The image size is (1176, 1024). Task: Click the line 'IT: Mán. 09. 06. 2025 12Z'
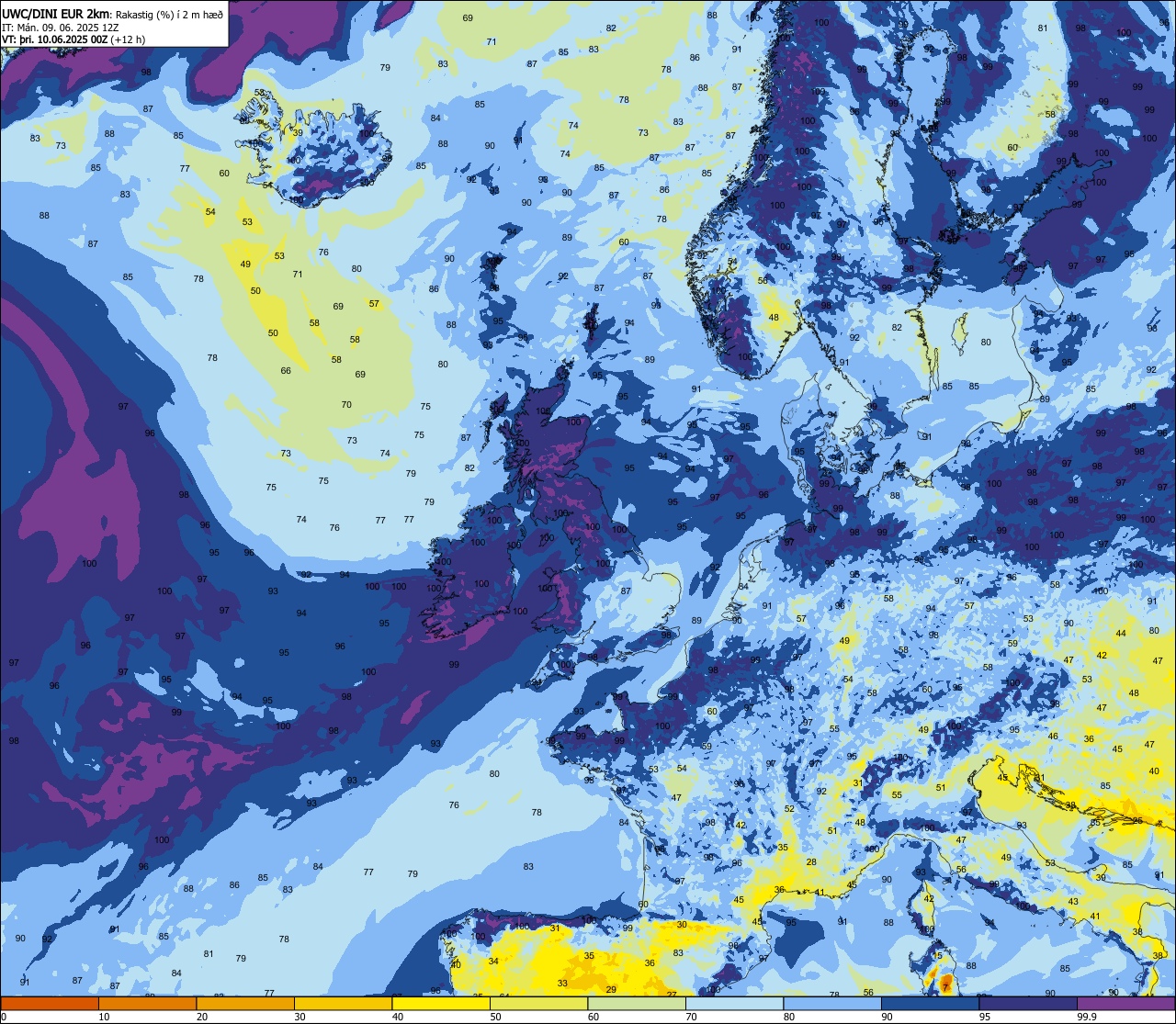(x=61, y=27)
